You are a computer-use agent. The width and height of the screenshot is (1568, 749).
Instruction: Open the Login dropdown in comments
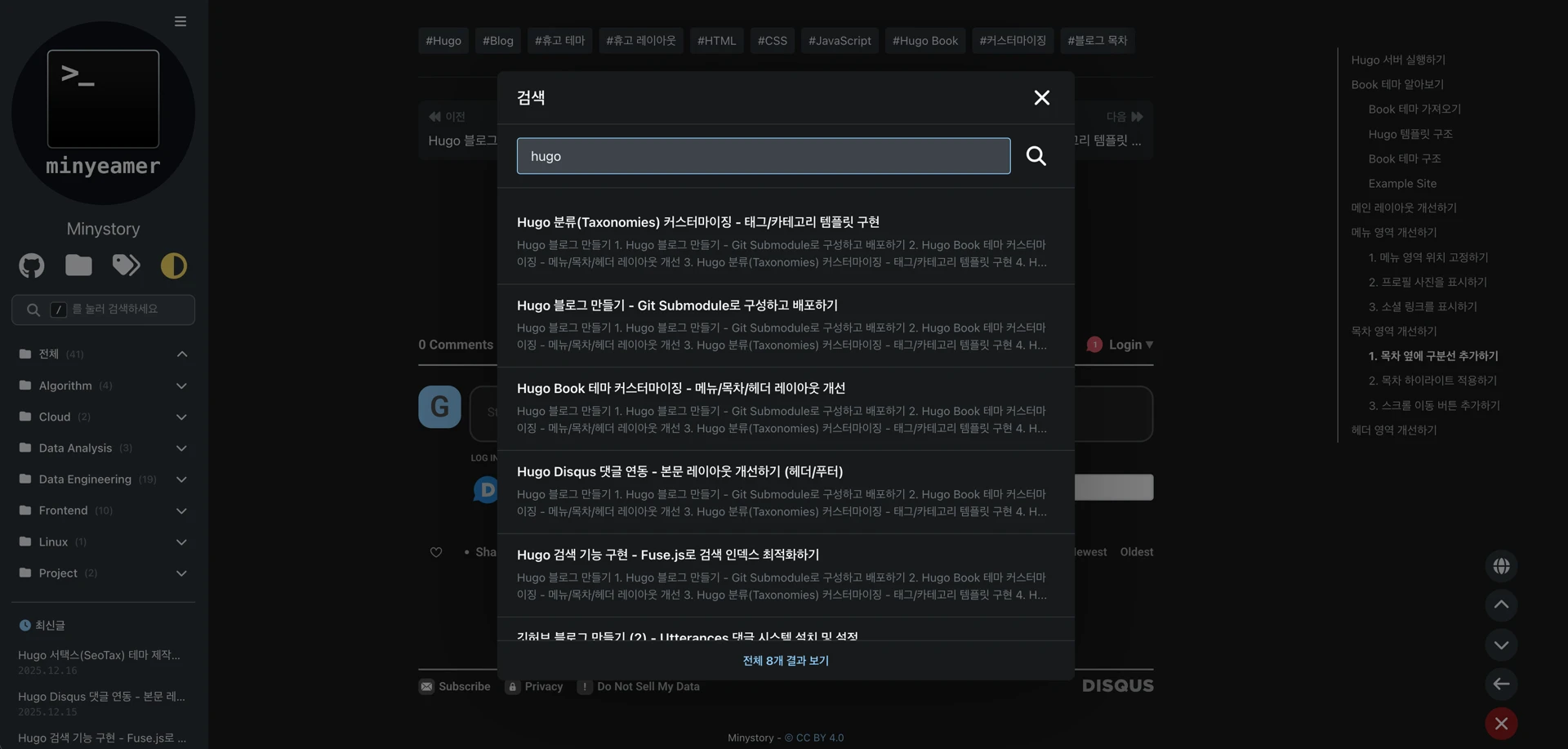point(1130,345)
